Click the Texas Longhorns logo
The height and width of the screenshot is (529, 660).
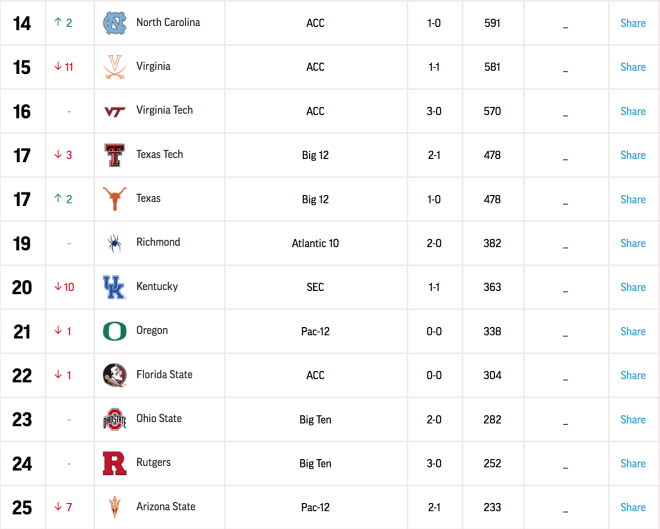(x=114, y=199)
